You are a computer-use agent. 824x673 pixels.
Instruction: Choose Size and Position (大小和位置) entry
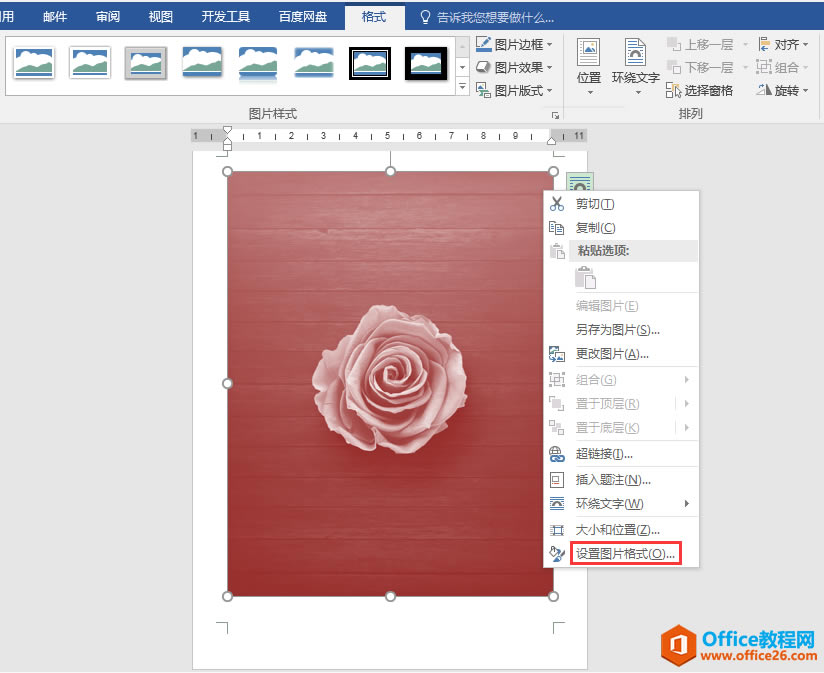tap(621, 530)
